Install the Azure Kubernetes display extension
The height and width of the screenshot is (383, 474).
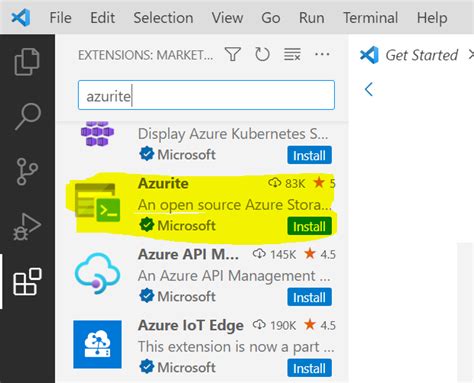click(x=309, y=155)
